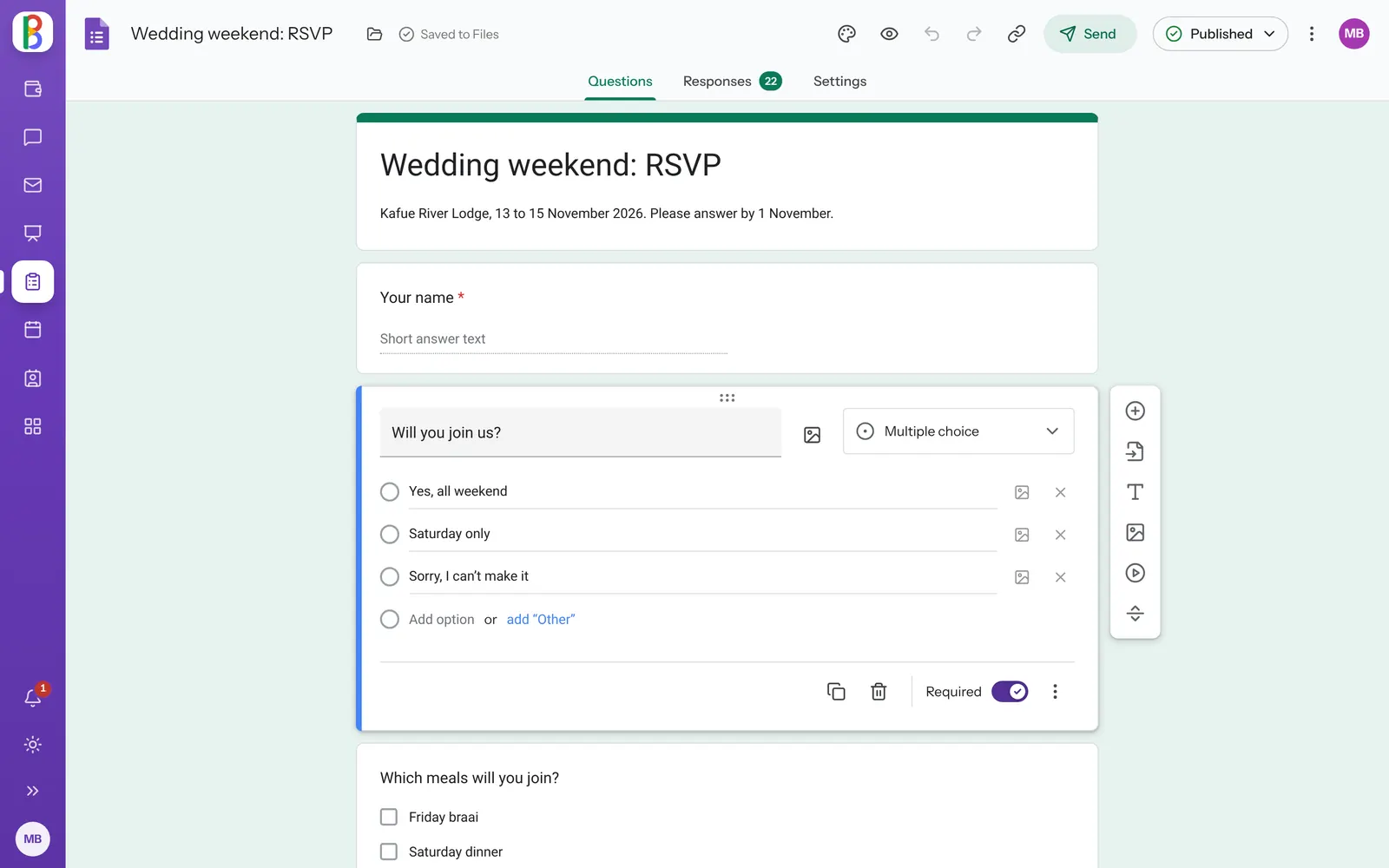Screen dimensions: 1389x868
Task: Click 'Add option' placeholder text
Action: click(441, 620)
